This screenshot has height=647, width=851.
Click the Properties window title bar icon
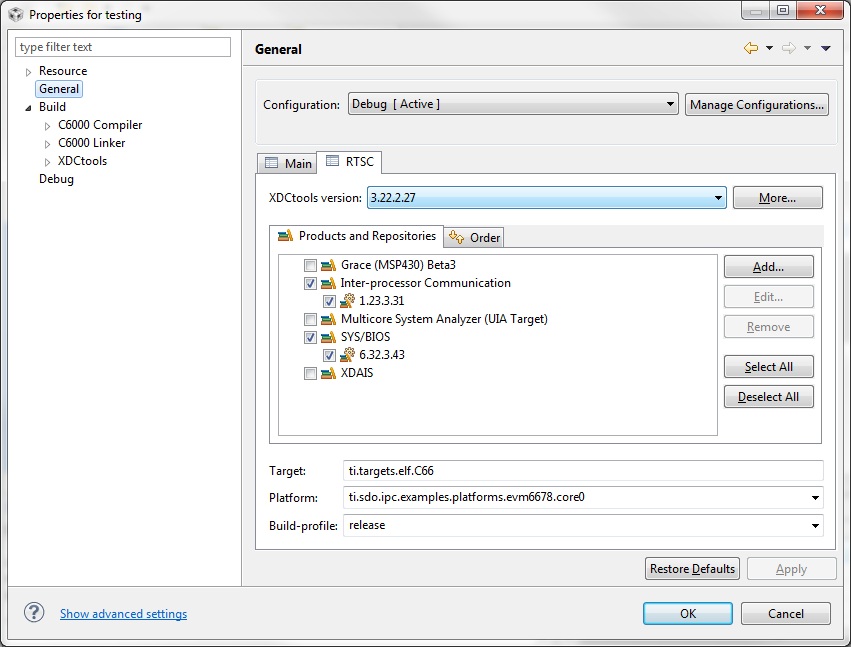pos(16,15)
